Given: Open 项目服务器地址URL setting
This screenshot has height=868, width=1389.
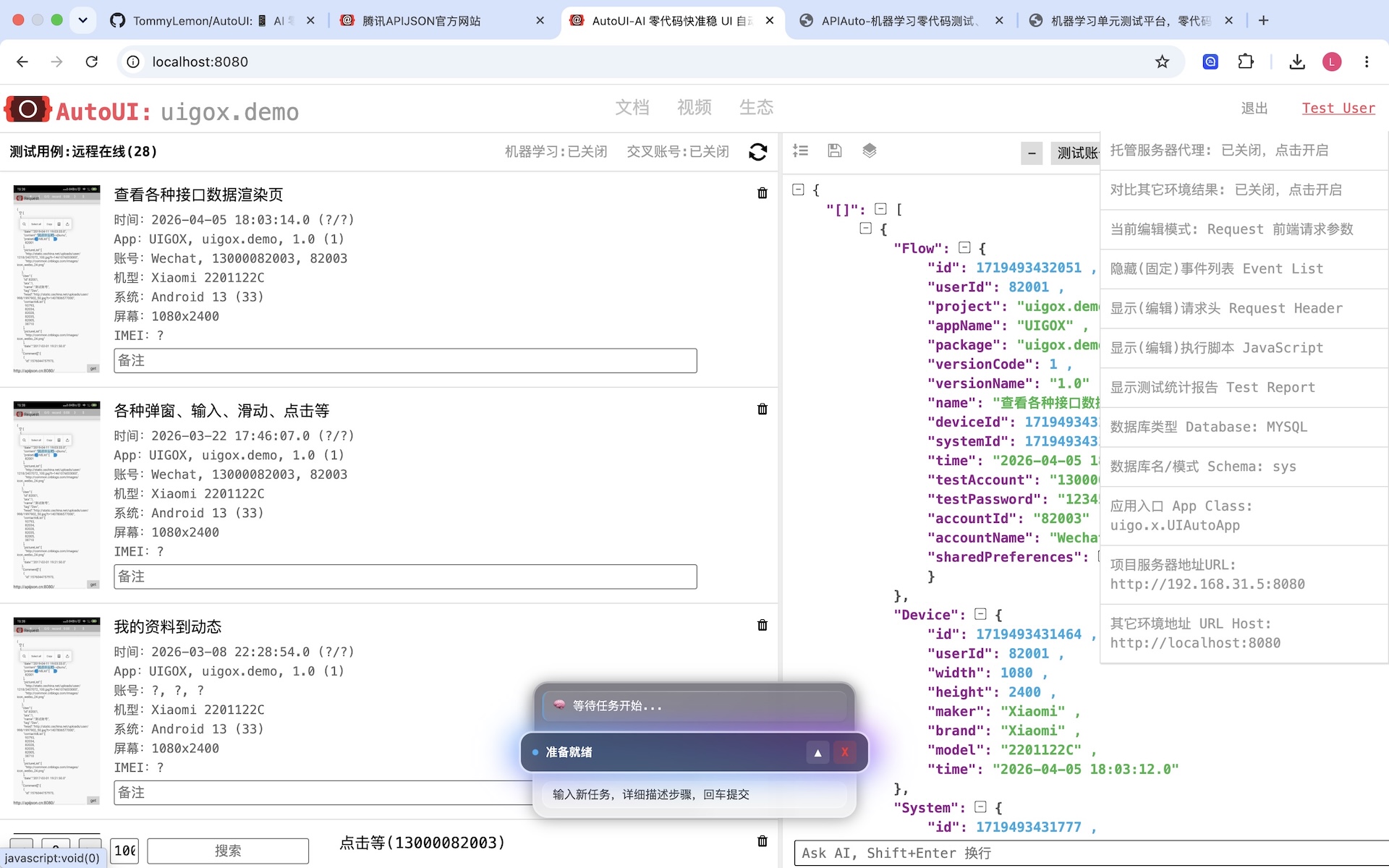Looking at the screenshot, I should coord(1244,574).
